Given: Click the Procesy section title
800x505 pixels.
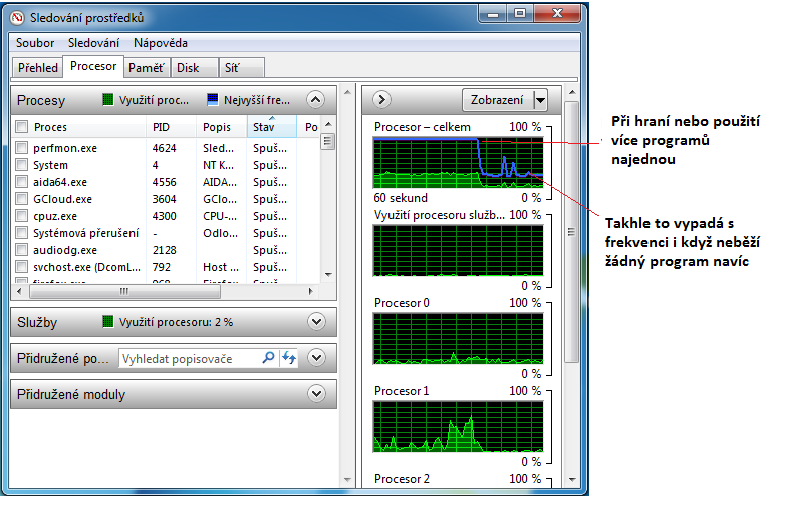Looking at the screenshot, I should (41, 100).
